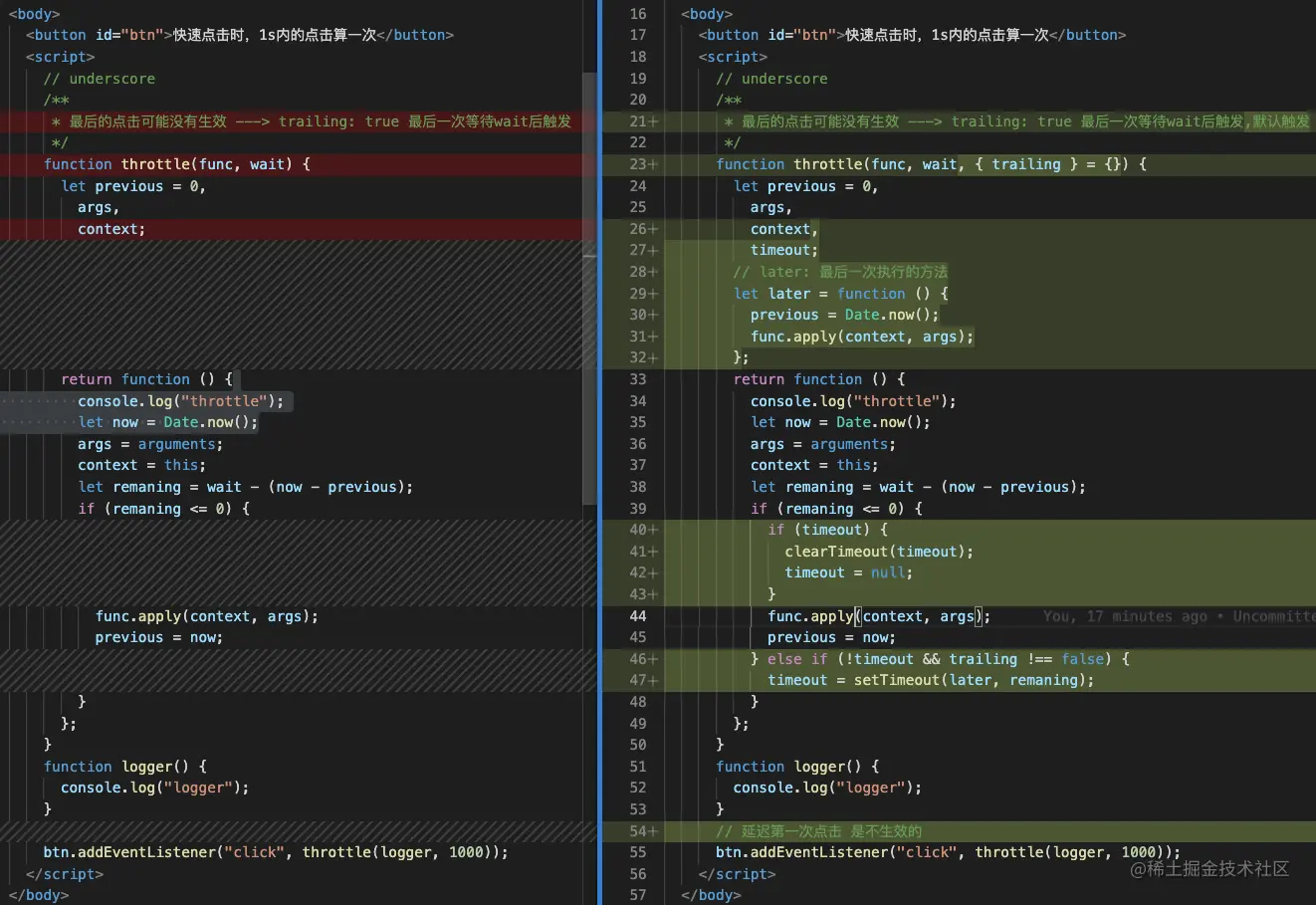Click "// underscore" comment in the original pane

[100, 79]
